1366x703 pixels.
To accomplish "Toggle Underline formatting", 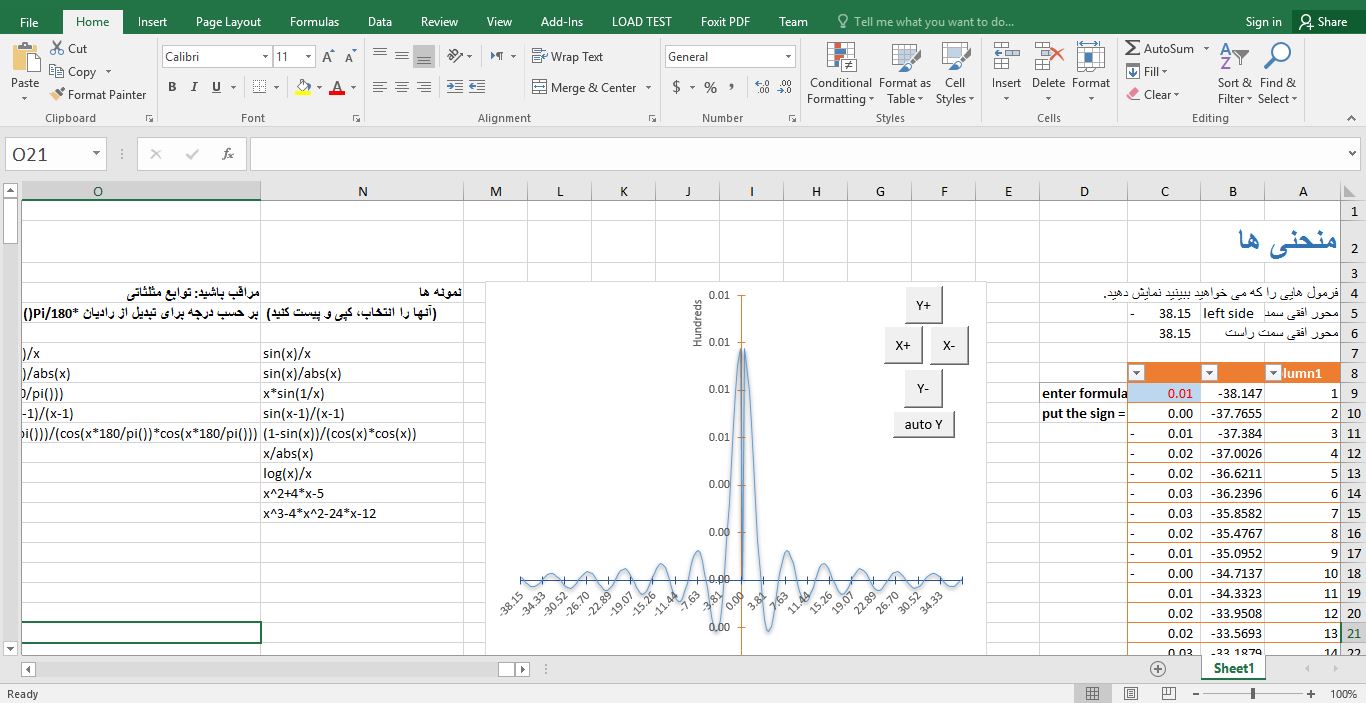I will pyautogui.click(x=216, y=87).
